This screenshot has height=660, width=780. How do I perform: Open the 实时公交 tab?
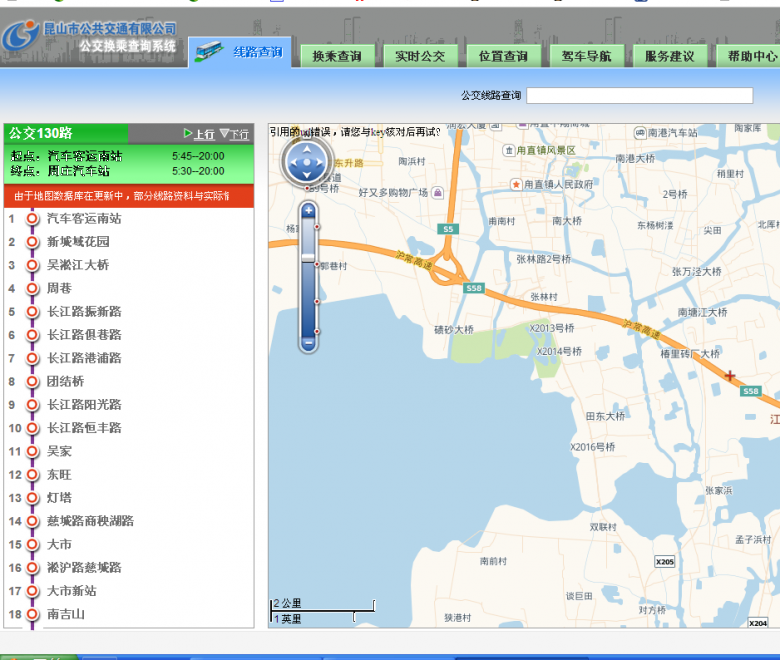coord(420,56)
